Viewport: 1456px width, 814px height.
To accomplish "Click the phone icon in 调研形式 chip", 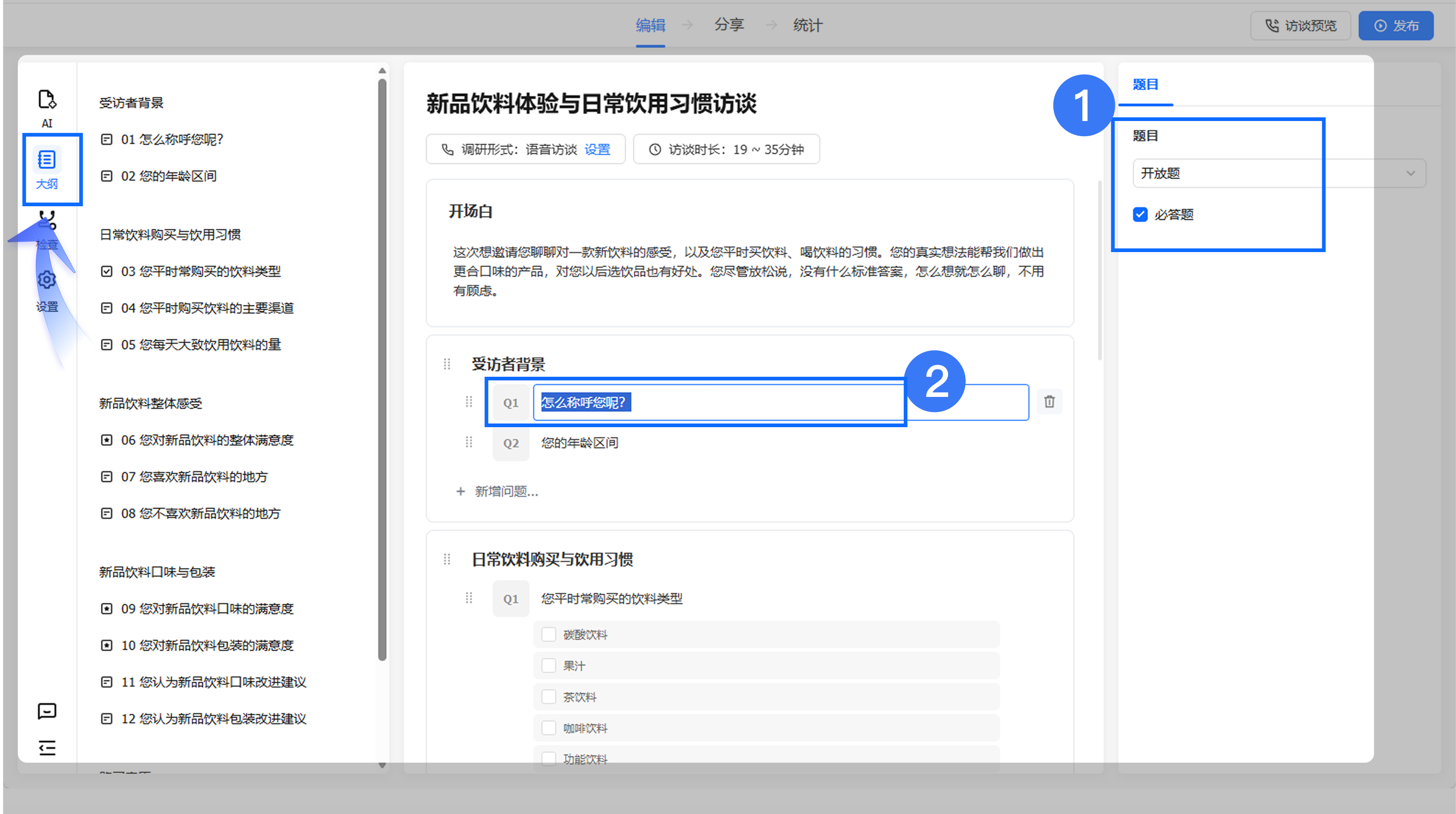I will click(448, 150).
